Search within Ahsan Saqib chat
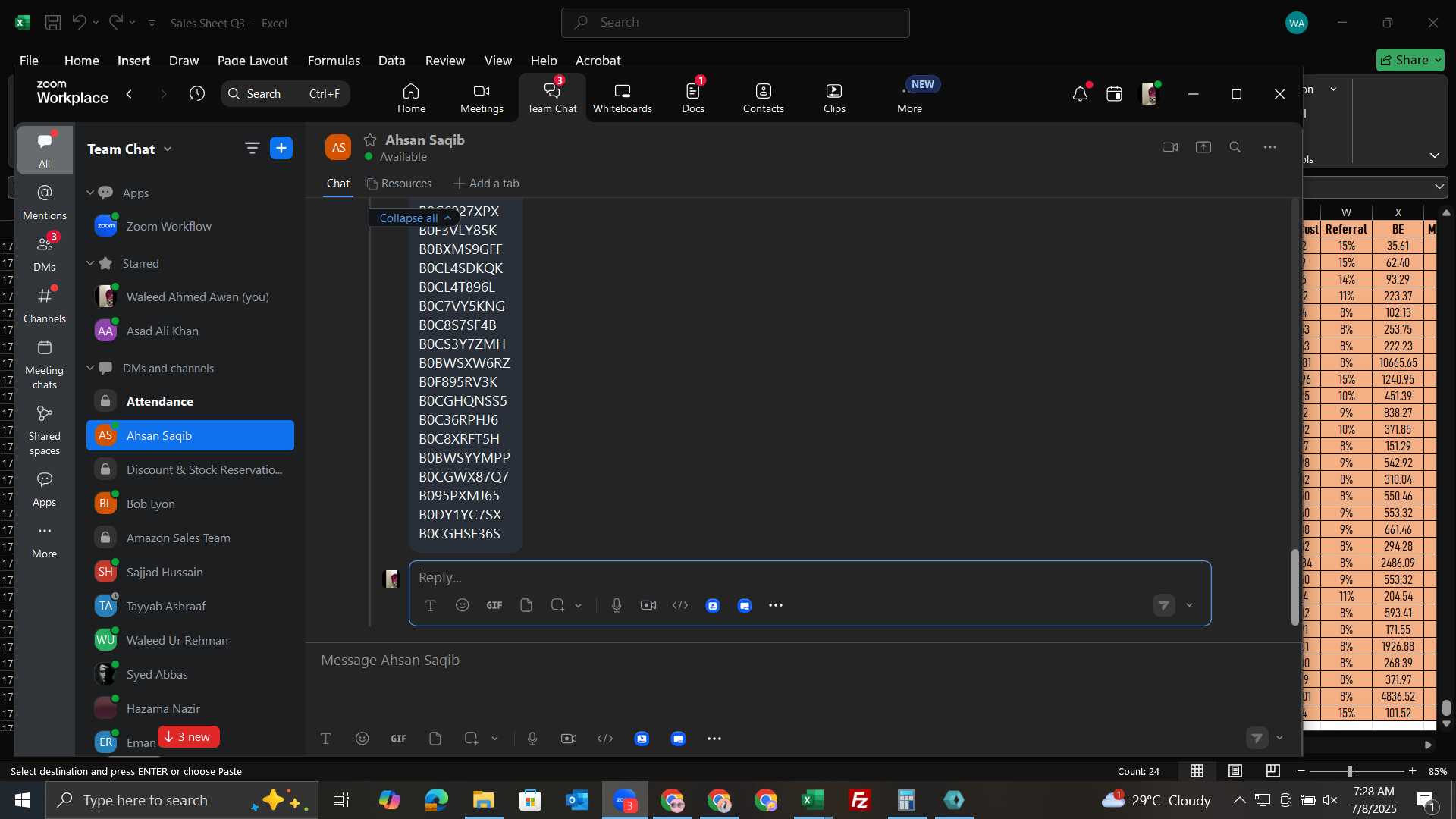 click(1235, 147)
